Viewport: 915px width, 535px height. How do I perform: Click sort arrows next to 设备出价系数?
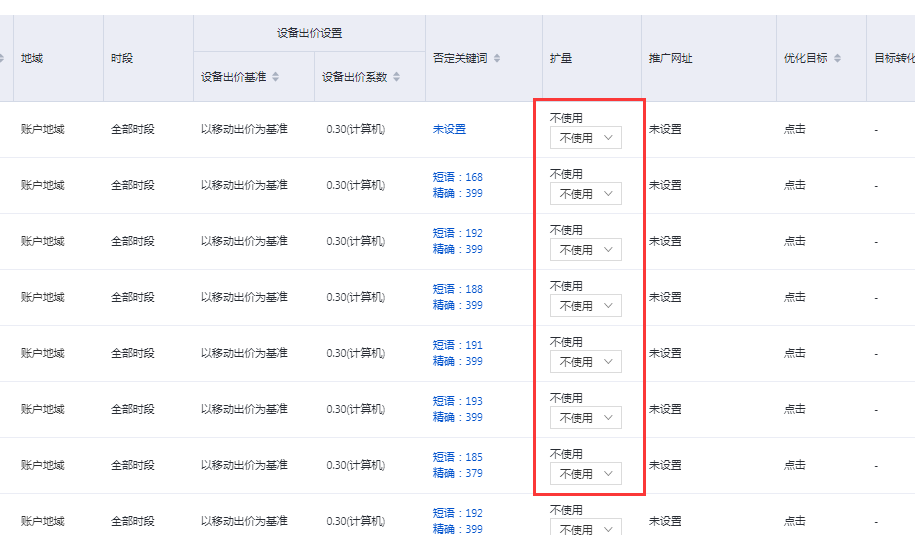pyautogui.click(x=396, y=77)
